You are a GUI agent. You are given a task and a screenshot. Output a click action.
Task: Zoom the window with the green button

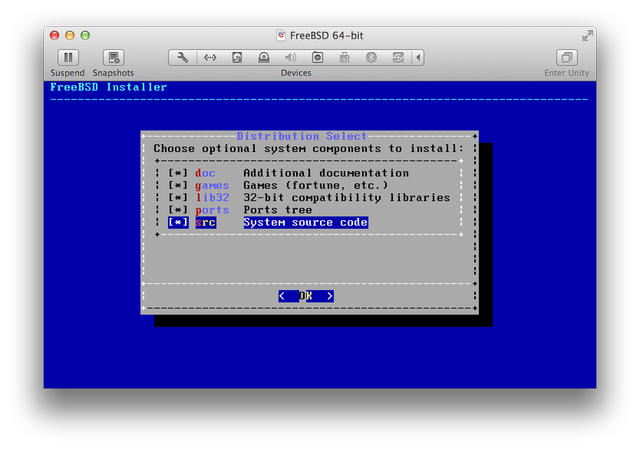pos(85,36)
